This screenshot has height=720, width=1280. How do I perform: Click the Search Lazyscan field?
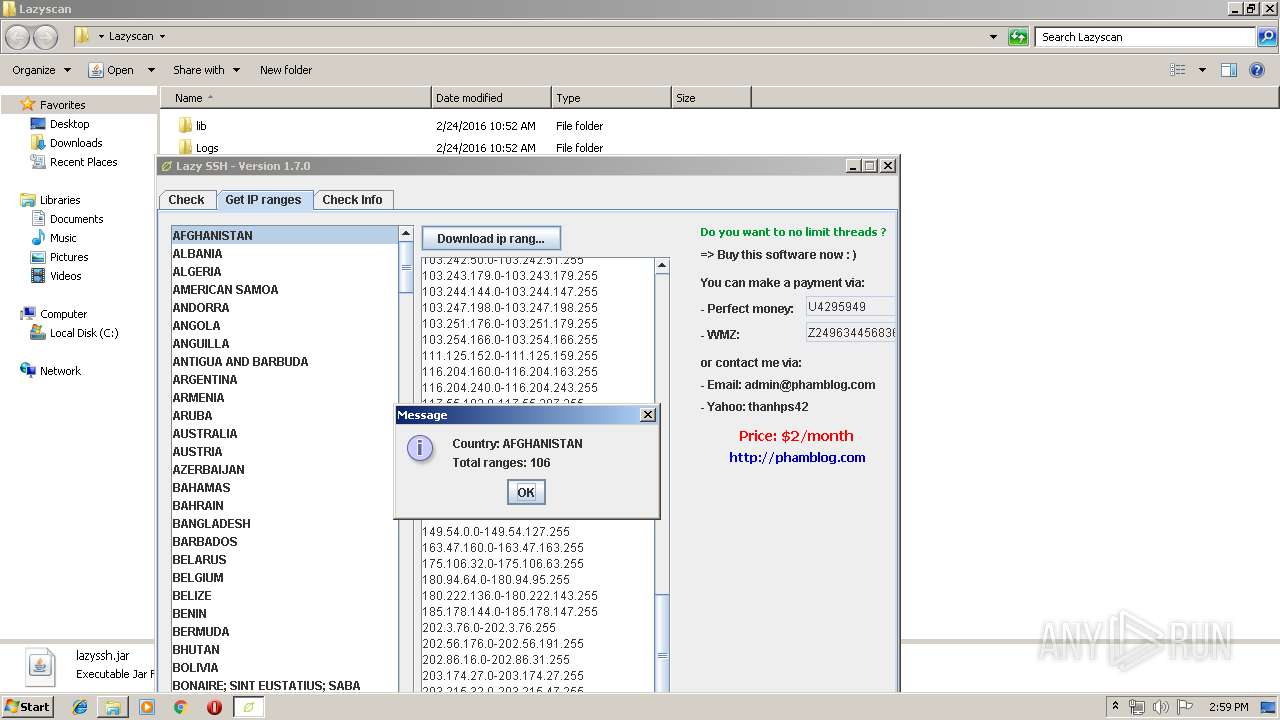click(1146, 37)
